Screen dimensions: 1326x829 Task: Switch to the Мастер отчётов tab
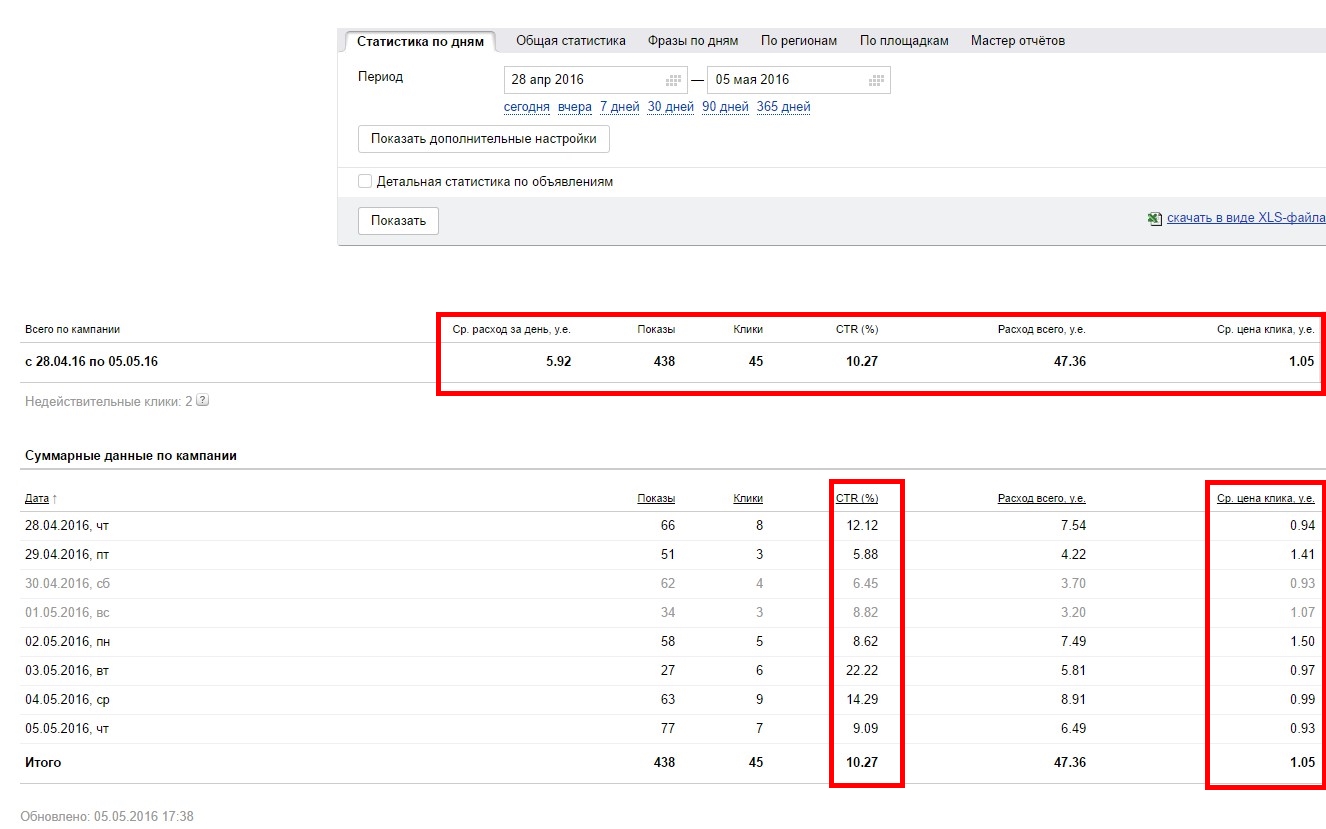click(x=1018, y=41)
